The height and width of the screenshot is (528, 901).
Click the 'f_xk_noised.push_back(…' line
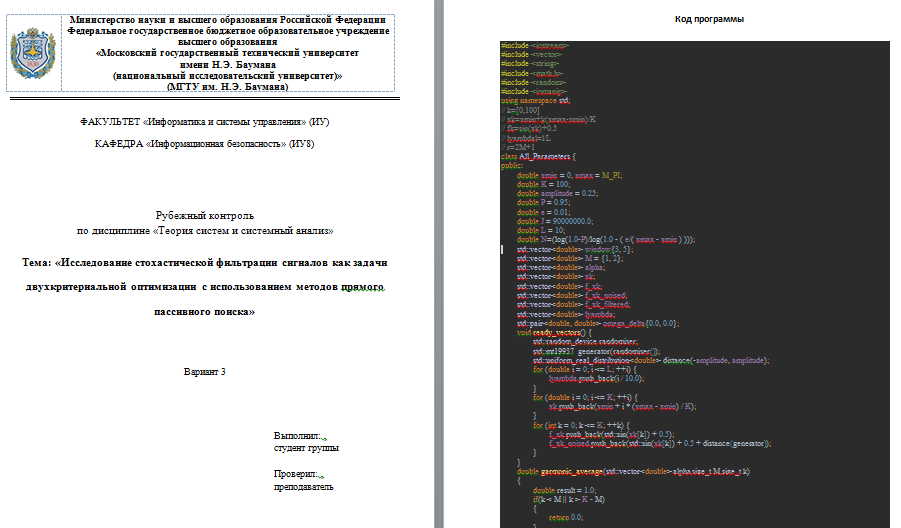[x=660, y=444]
